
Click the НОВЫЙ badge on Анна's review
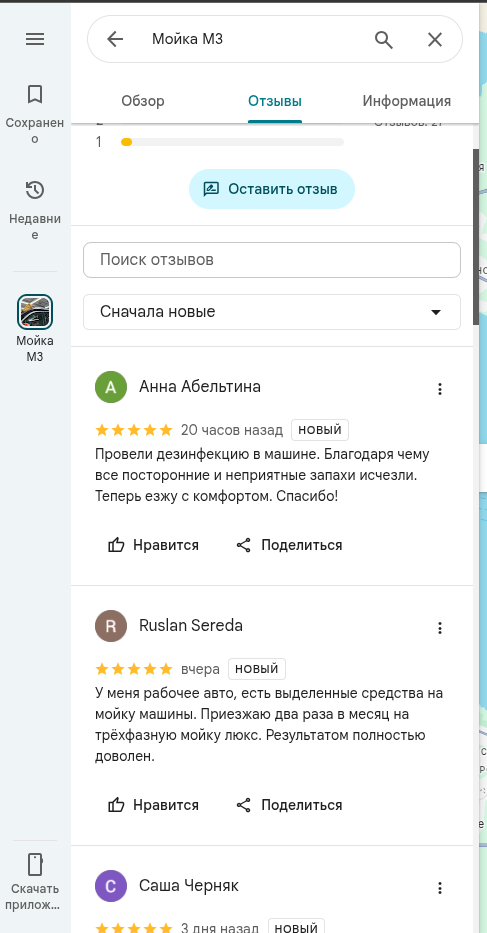pyautogui.click(x=320, y=430)
